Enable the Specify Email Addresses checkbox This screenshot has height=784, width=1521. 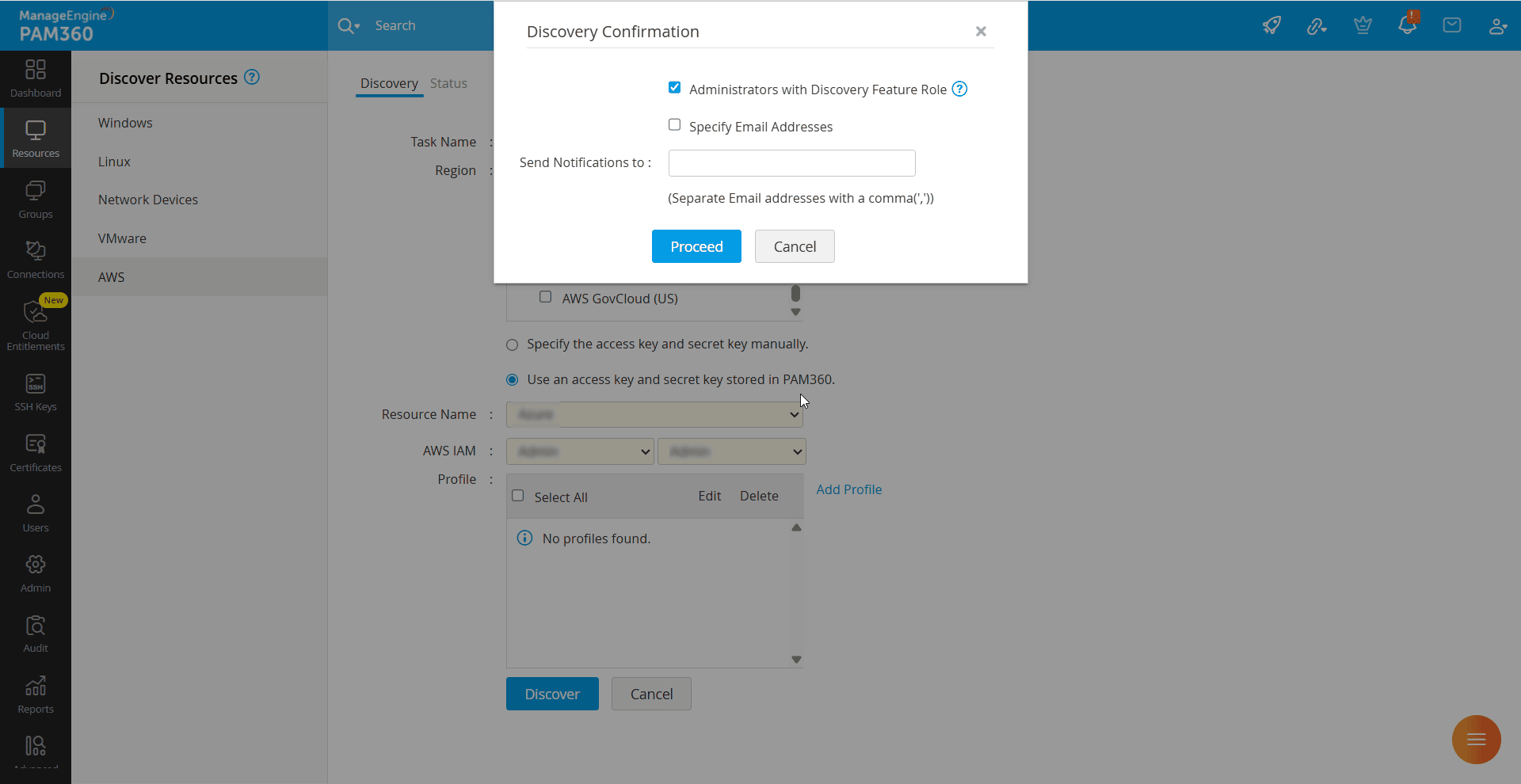pyautogui.click(x=674, y=125)
